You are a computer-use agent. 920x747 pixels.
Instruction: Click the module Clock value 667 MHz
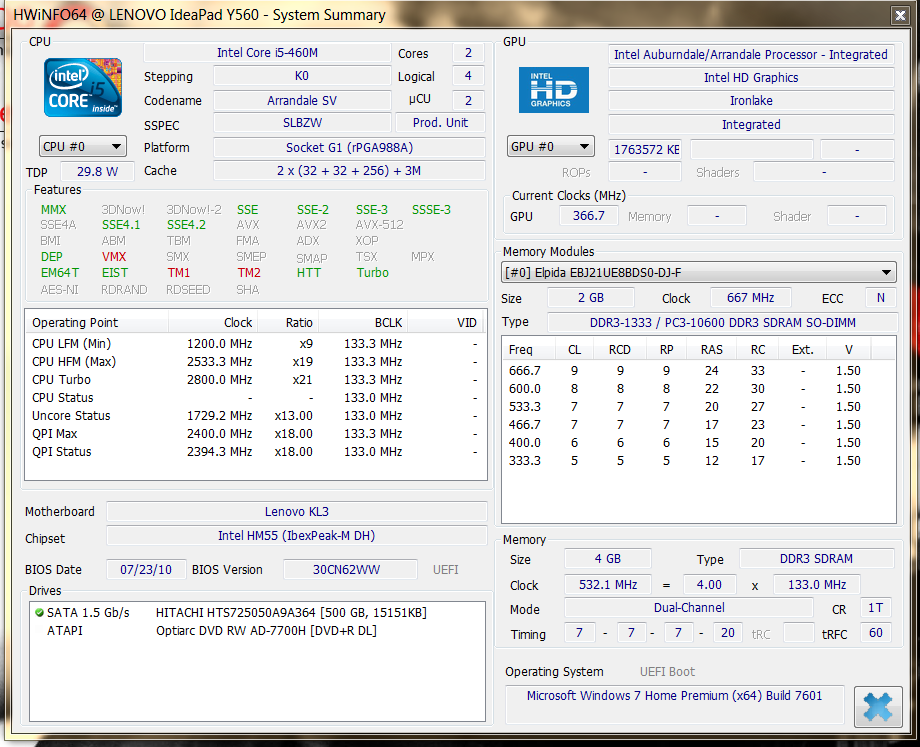pos(750,298)
